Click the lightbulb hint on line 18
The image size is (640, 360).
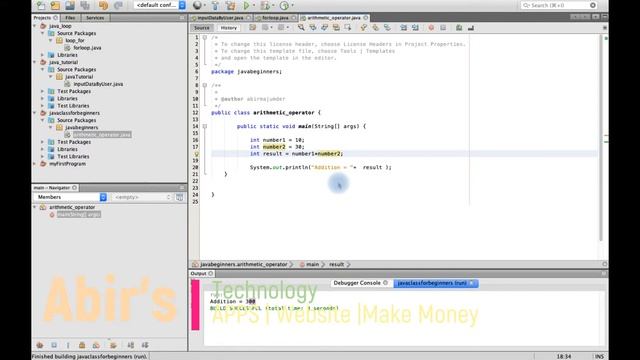coord(196,154)
